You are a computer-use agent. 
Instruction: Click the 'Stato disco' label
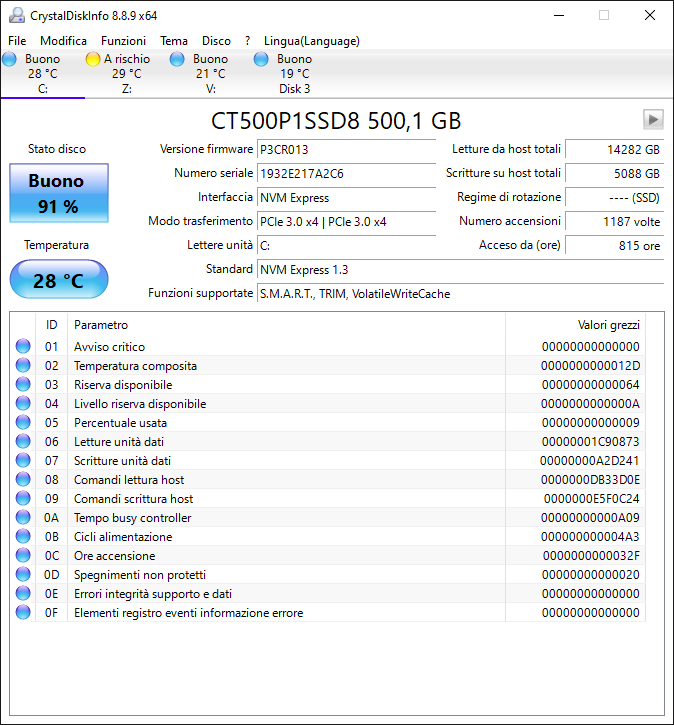tap(57, 149)
